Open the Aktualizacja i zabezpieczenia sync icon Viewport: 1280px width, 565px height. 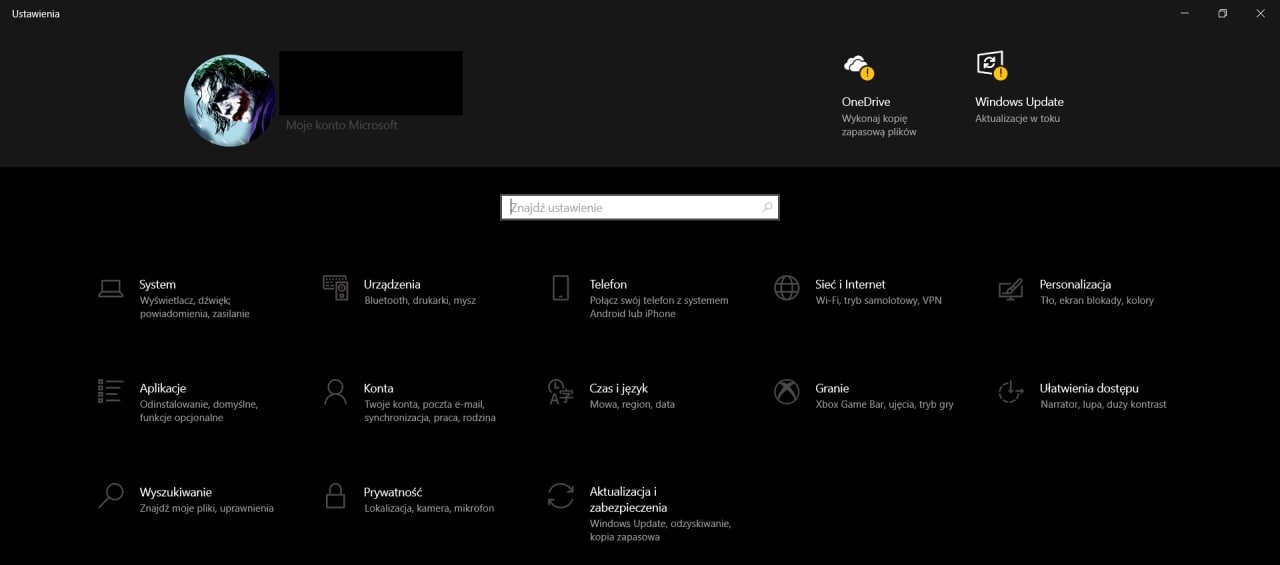click(561, 495)
